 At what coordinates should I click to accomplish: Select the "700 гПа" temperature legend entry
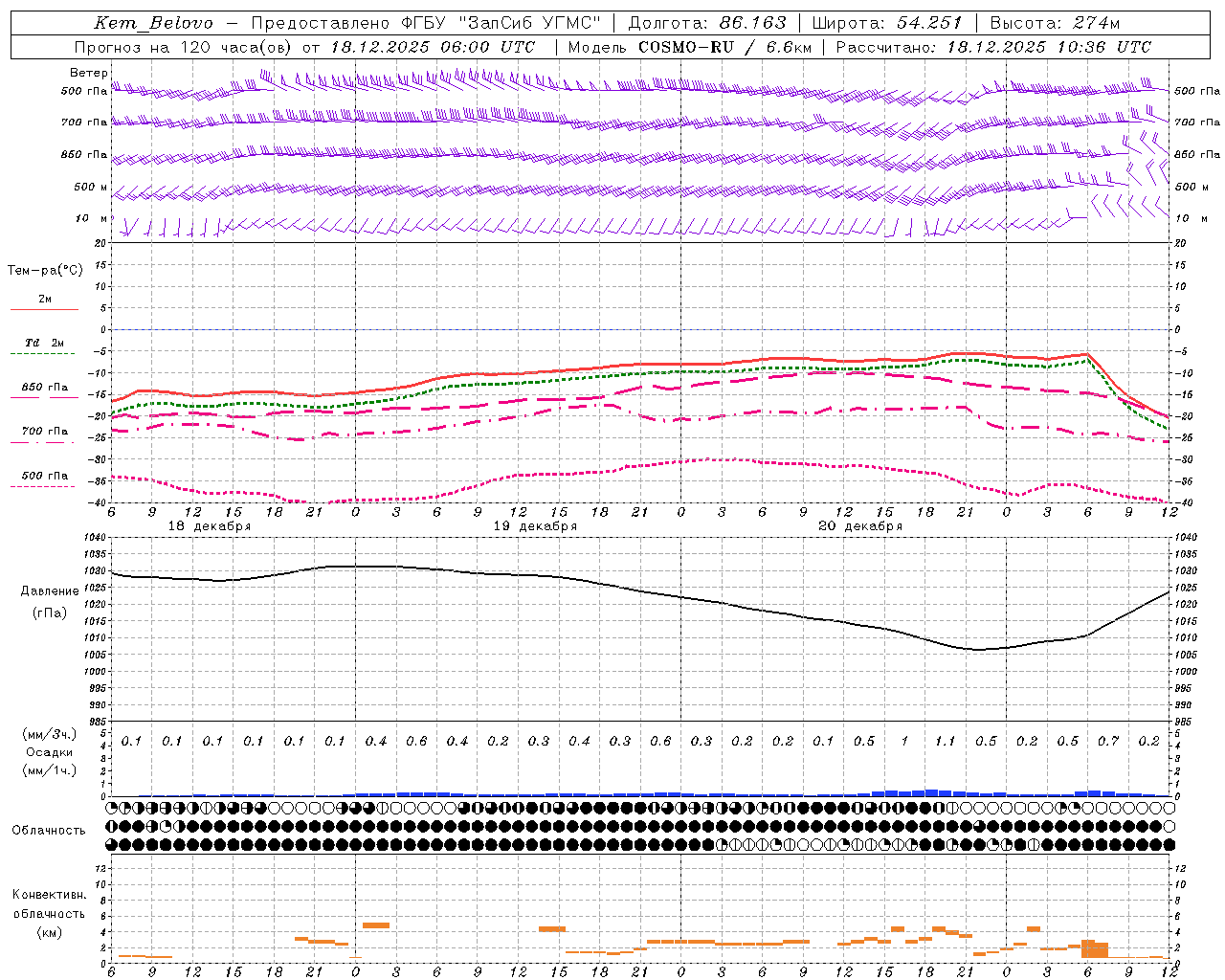(x=45, y=432)
